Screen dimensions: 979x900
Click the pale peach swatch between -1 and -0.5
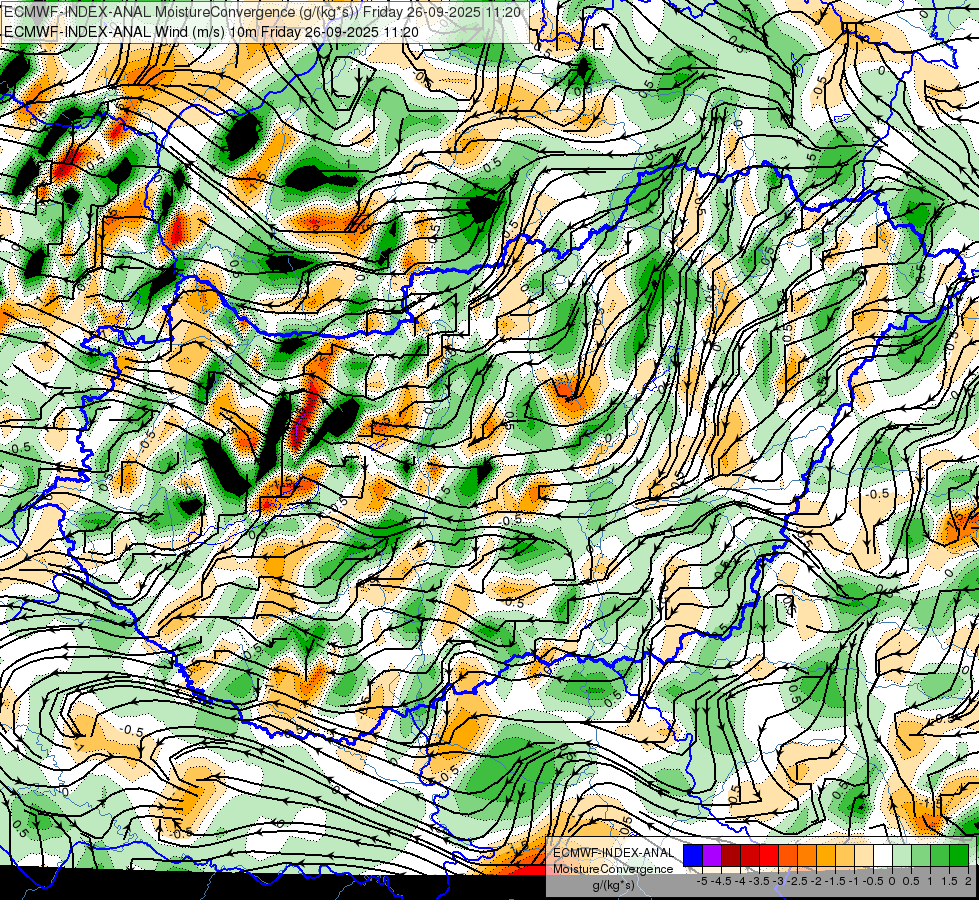pyautogui.click(x=864, y=855)
